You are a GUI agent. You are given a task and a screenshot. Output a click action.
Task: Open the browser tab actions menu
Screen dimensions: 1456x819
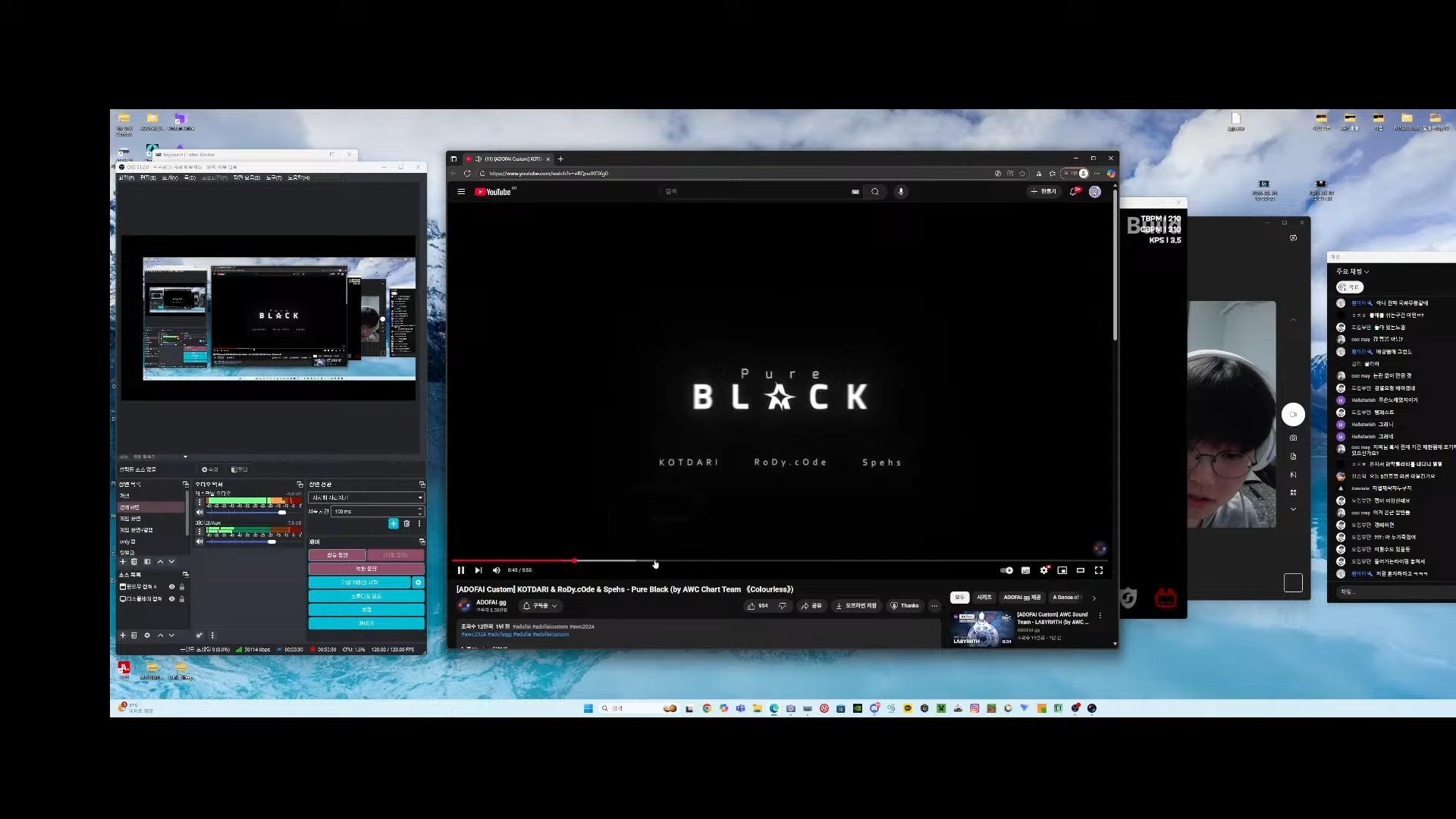click(x=453, y=159)
